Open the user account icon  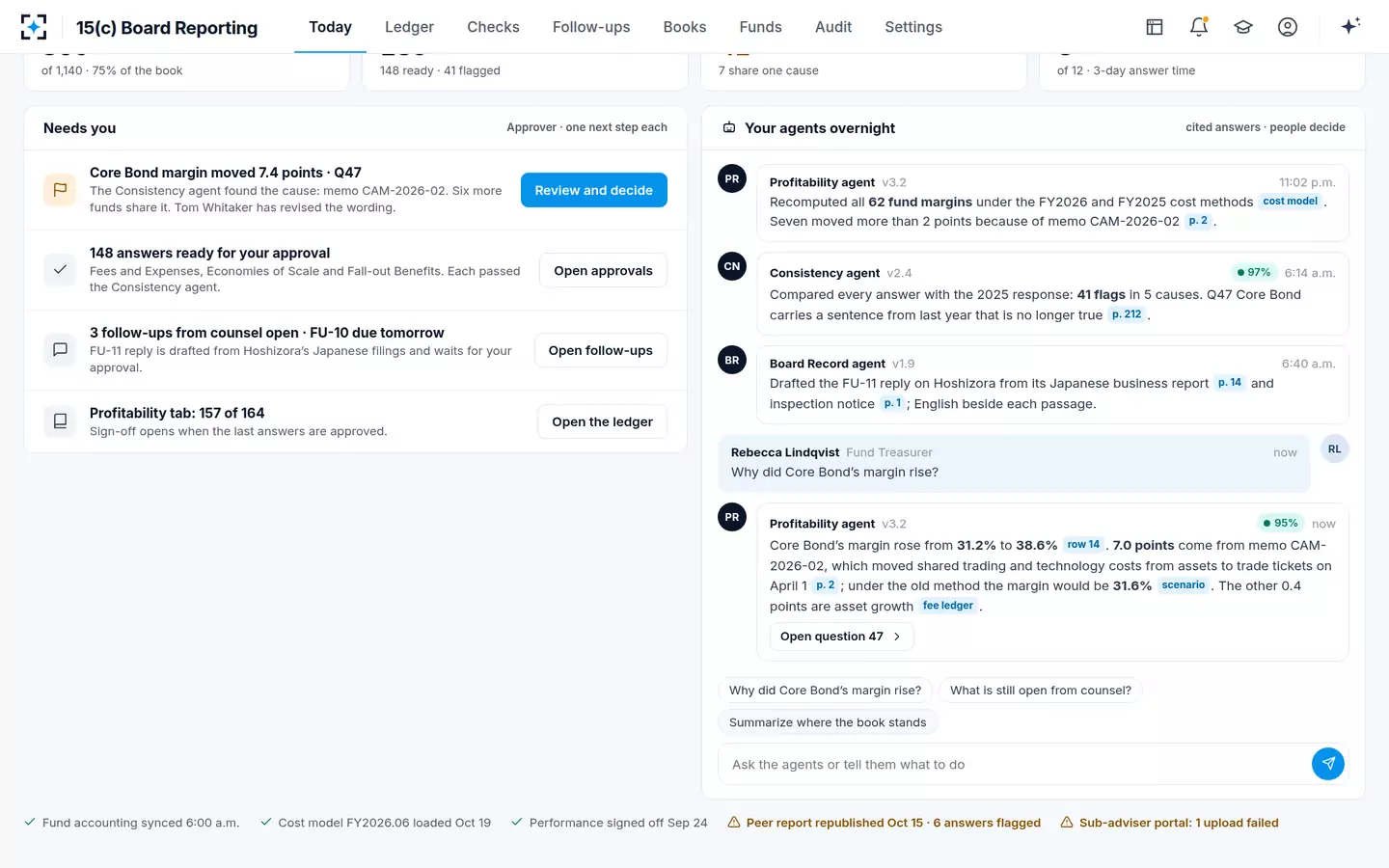1288,27
